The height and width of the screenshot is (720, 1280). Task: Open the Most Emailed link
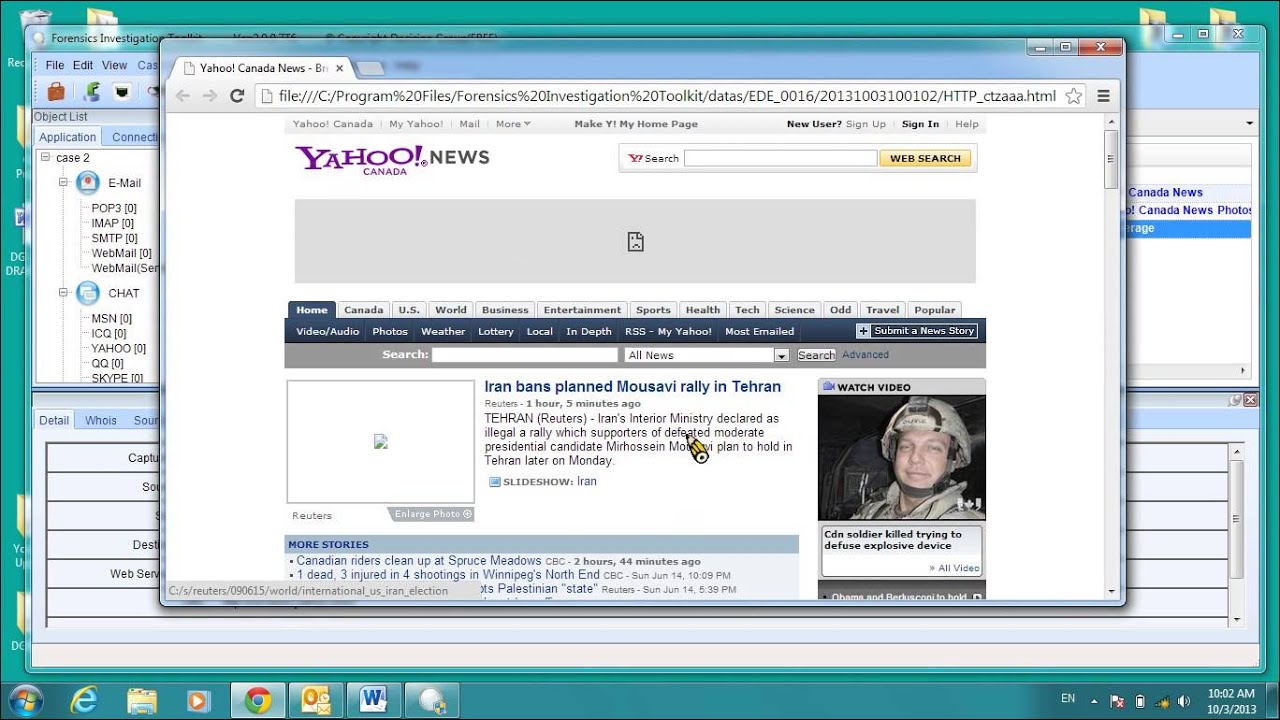759,332
